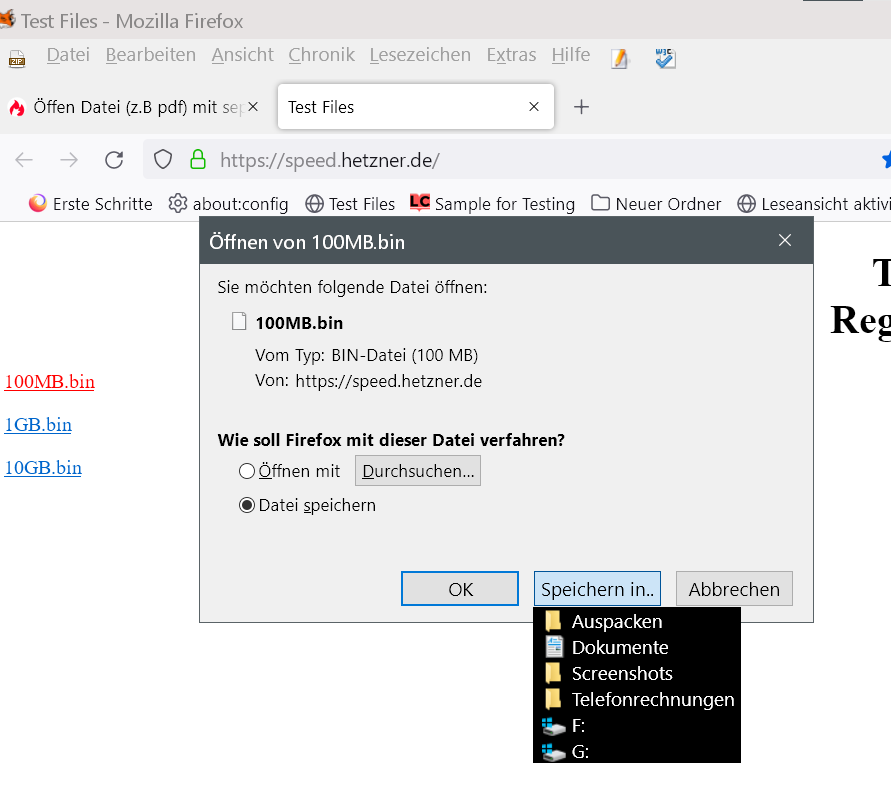Open the Sample for Testing bookmark
Image resolution: width=891 pixels, height=811 pixels.
(x=493, y=204)
